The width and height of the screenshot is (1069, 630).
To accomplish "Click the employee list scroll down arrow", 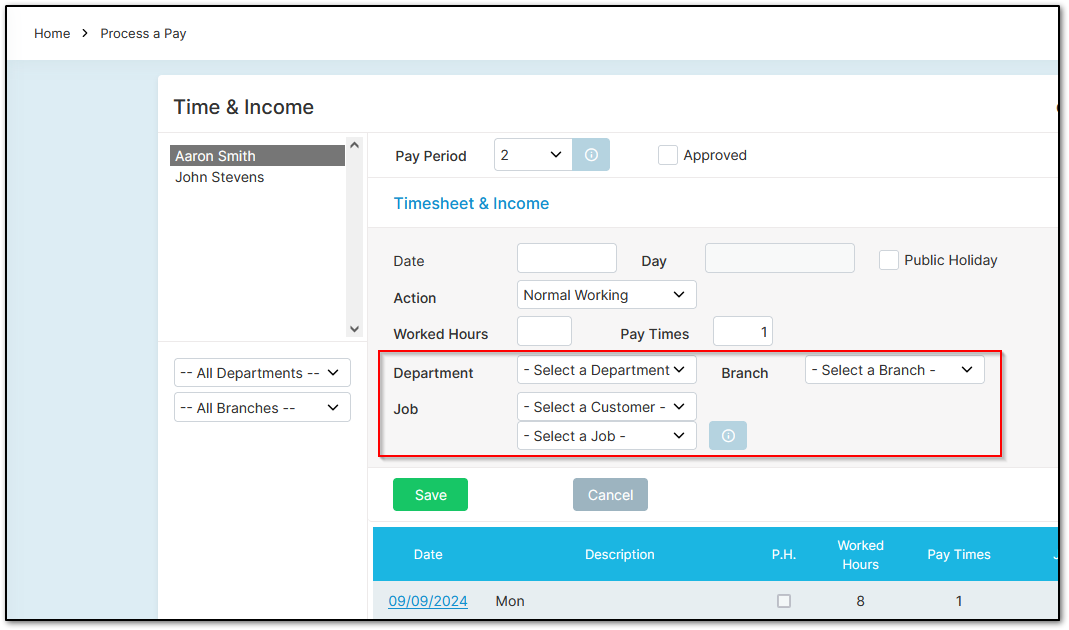I will [354, 329].
